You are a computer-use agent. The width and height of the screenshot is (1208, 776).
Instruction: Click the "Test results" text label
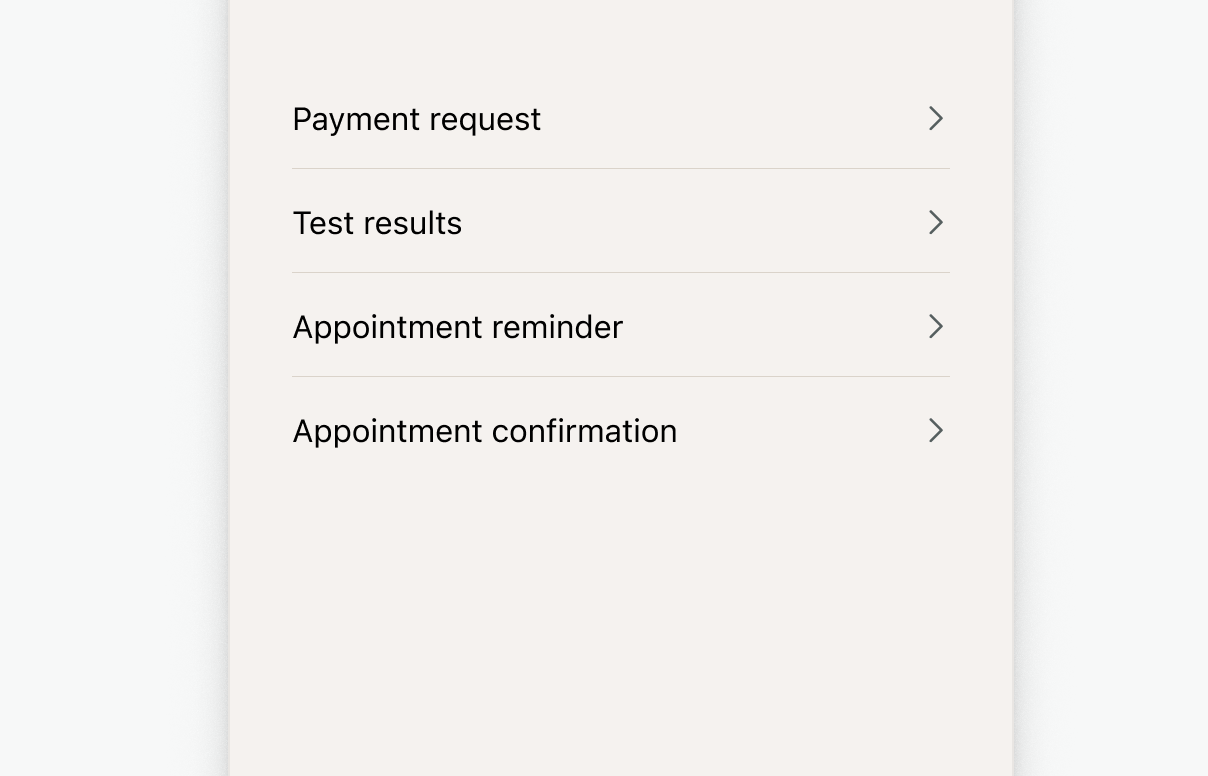(377, 223)
